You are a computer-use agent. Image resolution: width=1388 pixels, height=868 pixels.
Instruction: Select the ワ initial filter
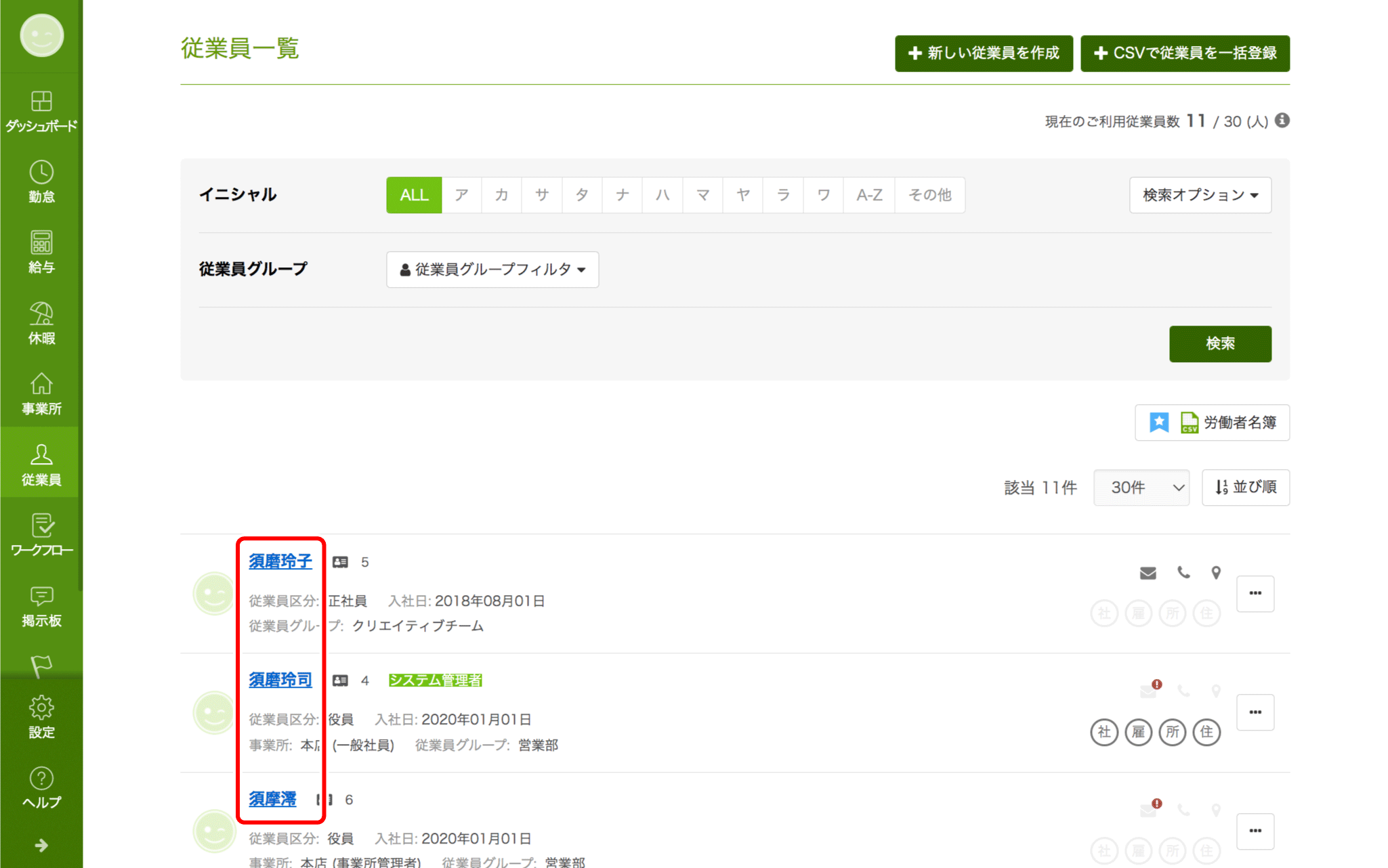[823, 195]
